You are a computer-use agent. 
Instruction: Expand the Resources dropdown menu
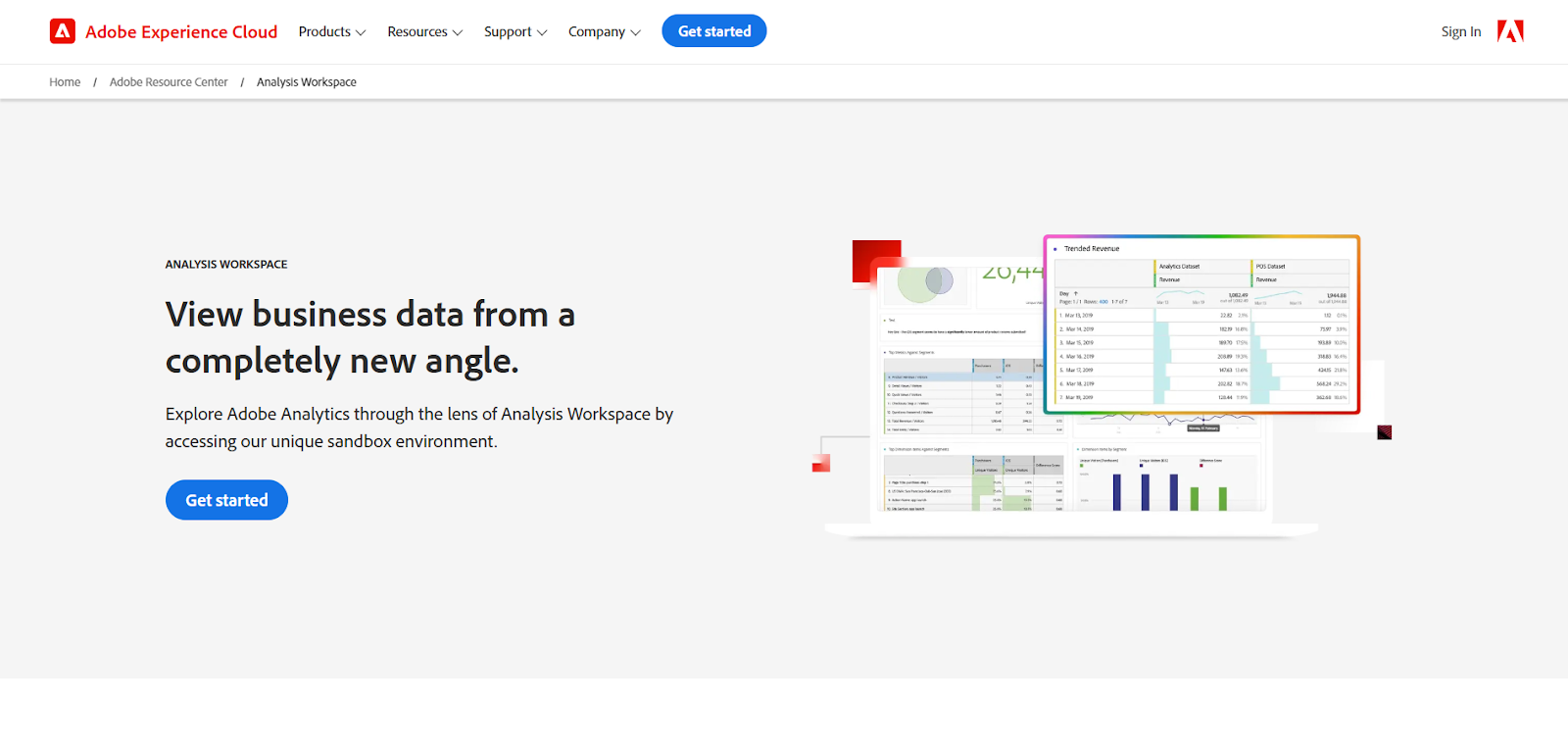tap(424, 31)
